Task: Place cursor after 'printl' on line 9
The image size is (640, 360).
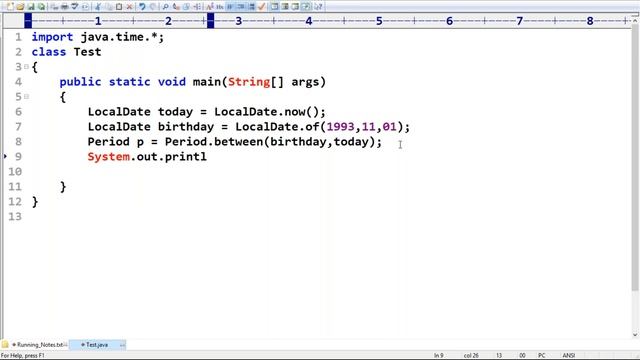Action: point(207,157)
